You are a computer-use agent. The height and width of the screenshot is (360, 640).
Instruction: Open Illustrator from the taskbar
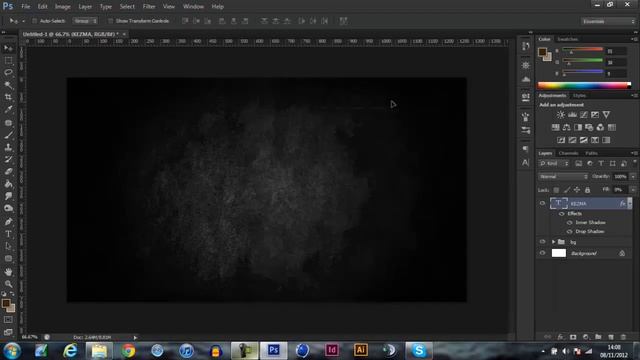[361, 351]
